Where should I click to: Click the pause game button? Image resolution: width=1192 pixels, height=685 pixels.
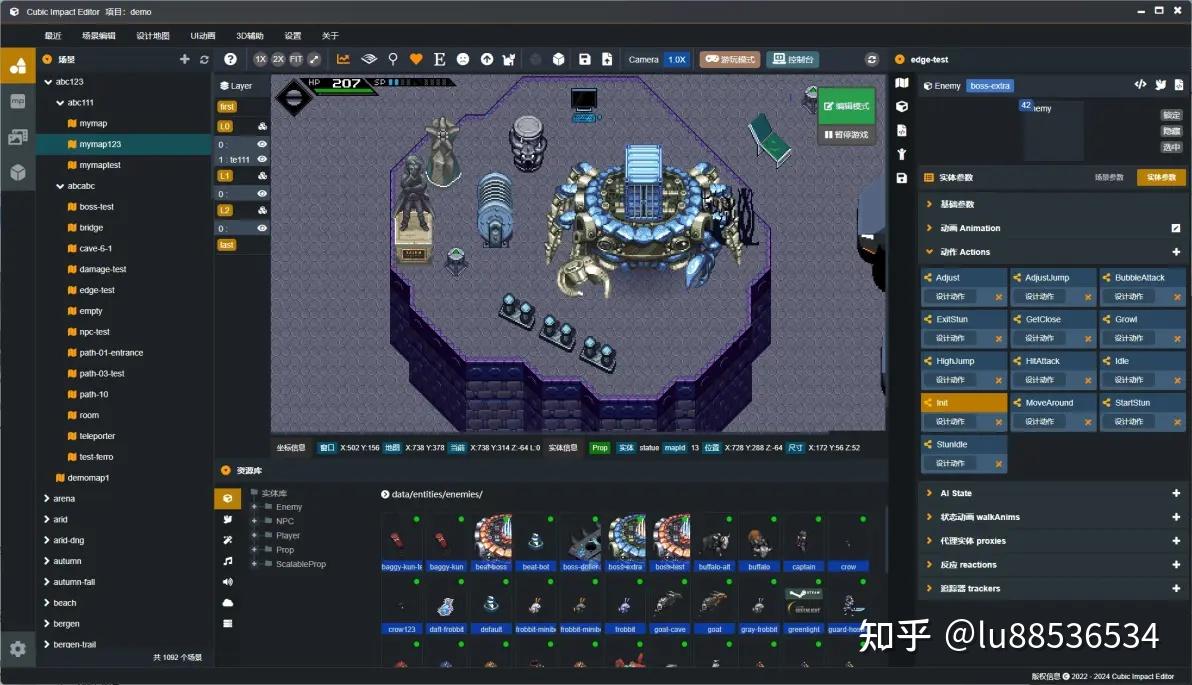(x=846, y=135)
